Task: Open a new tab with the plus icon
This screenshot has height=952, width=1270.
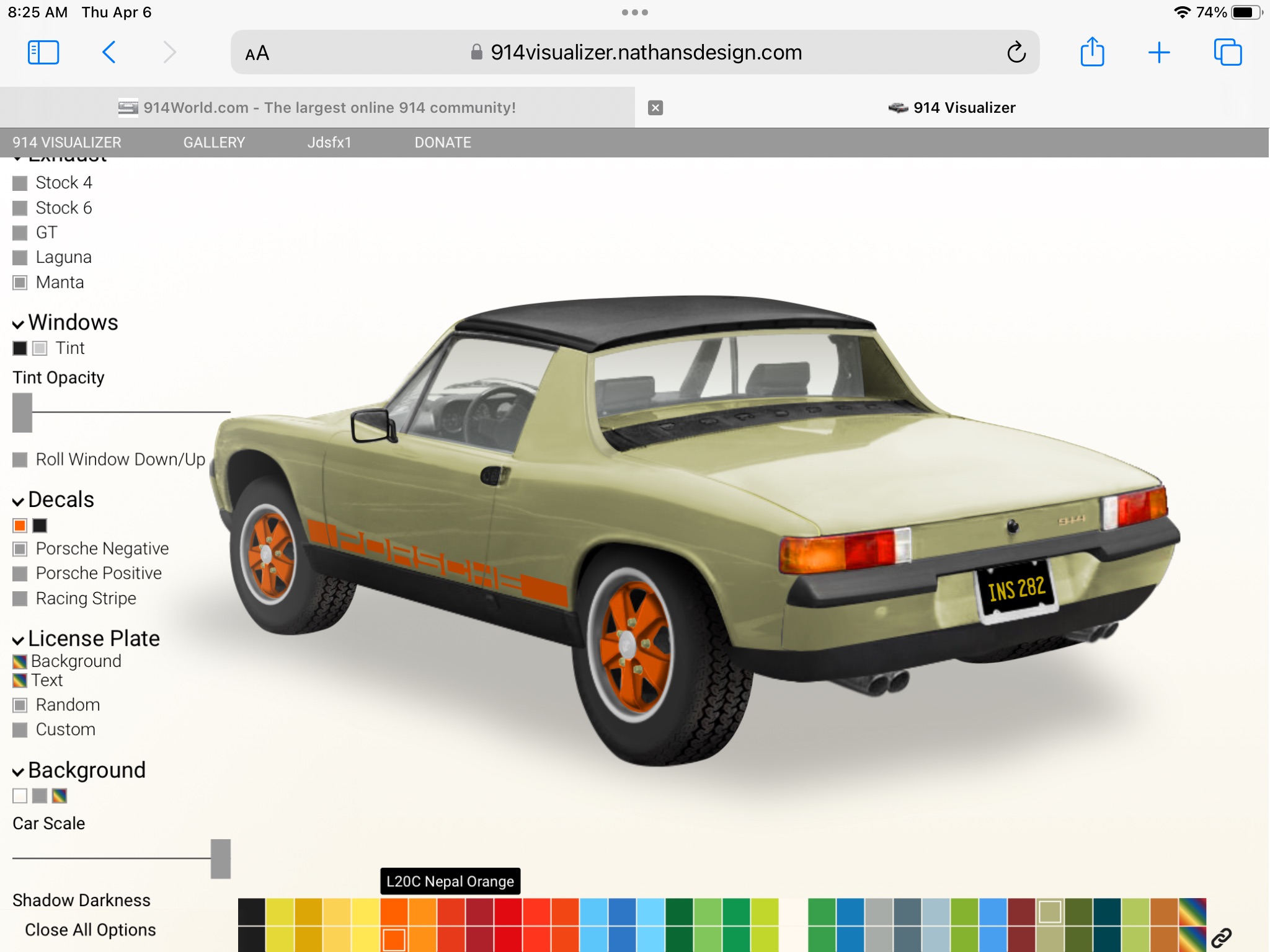Action: [1158, 53]
